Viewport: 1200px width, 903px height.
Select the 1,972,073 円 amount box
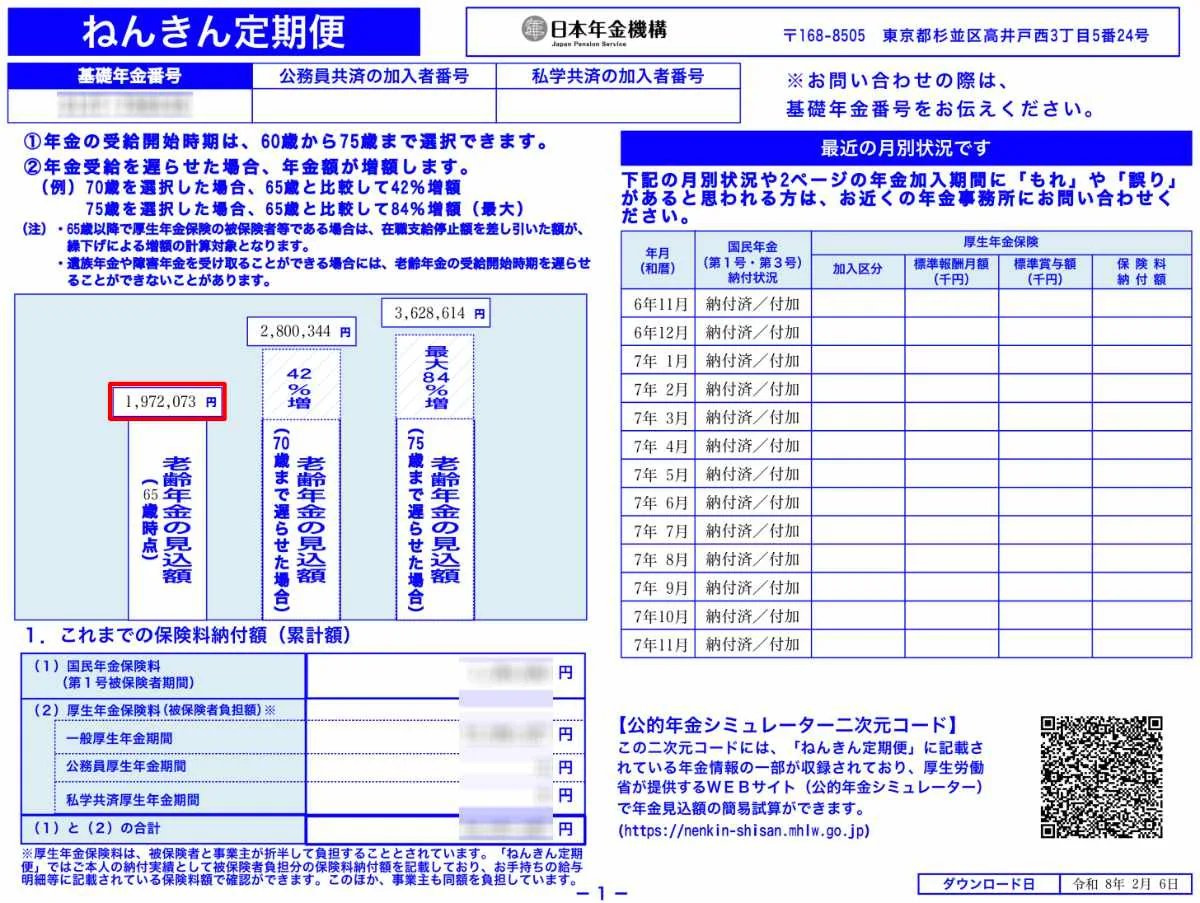[167, 401]
